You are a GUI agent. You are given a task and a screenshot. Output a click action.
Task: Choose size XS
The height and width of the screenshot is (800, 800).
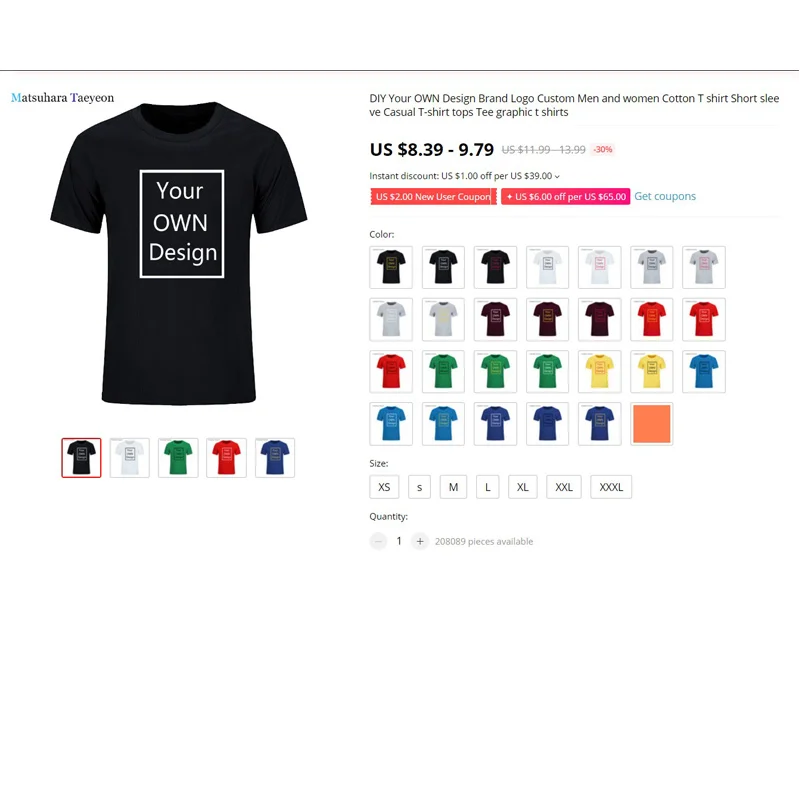click(384, 487)
